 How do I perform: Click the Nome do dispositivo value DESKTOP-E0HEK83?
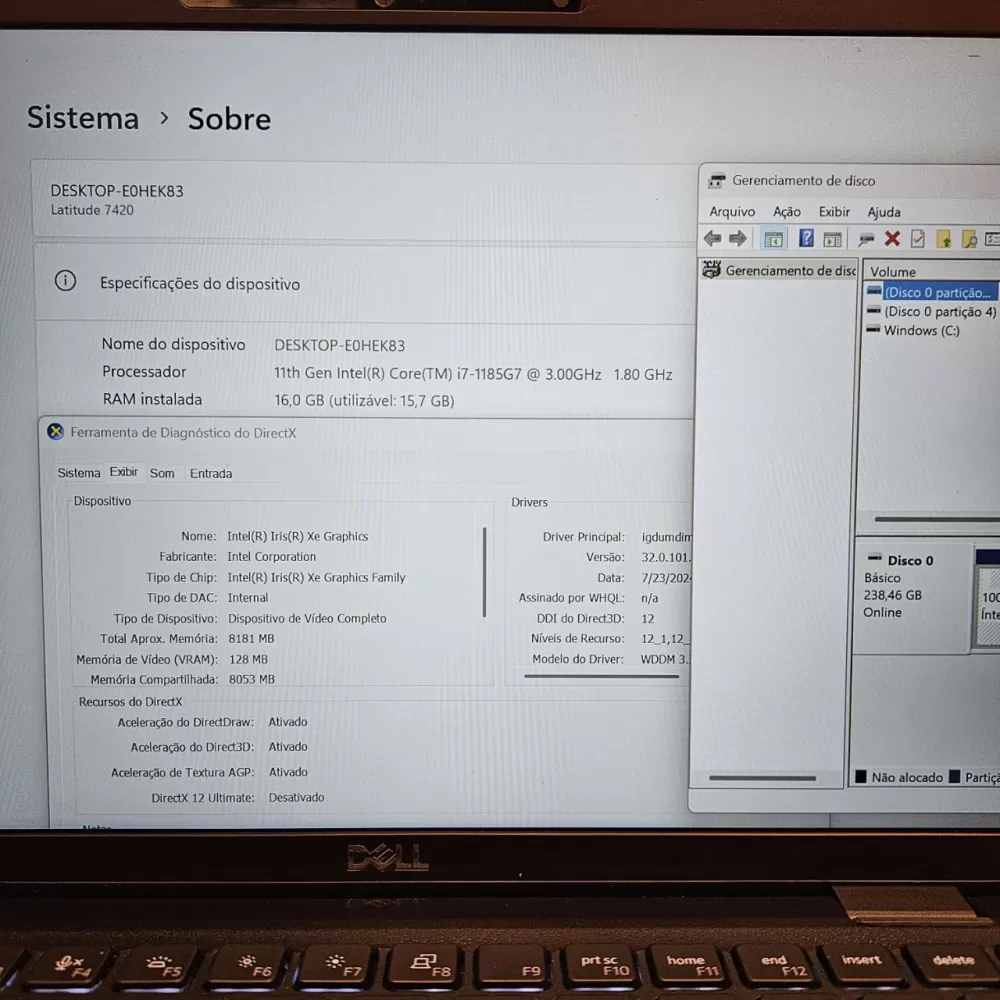(x=339, y=346)
